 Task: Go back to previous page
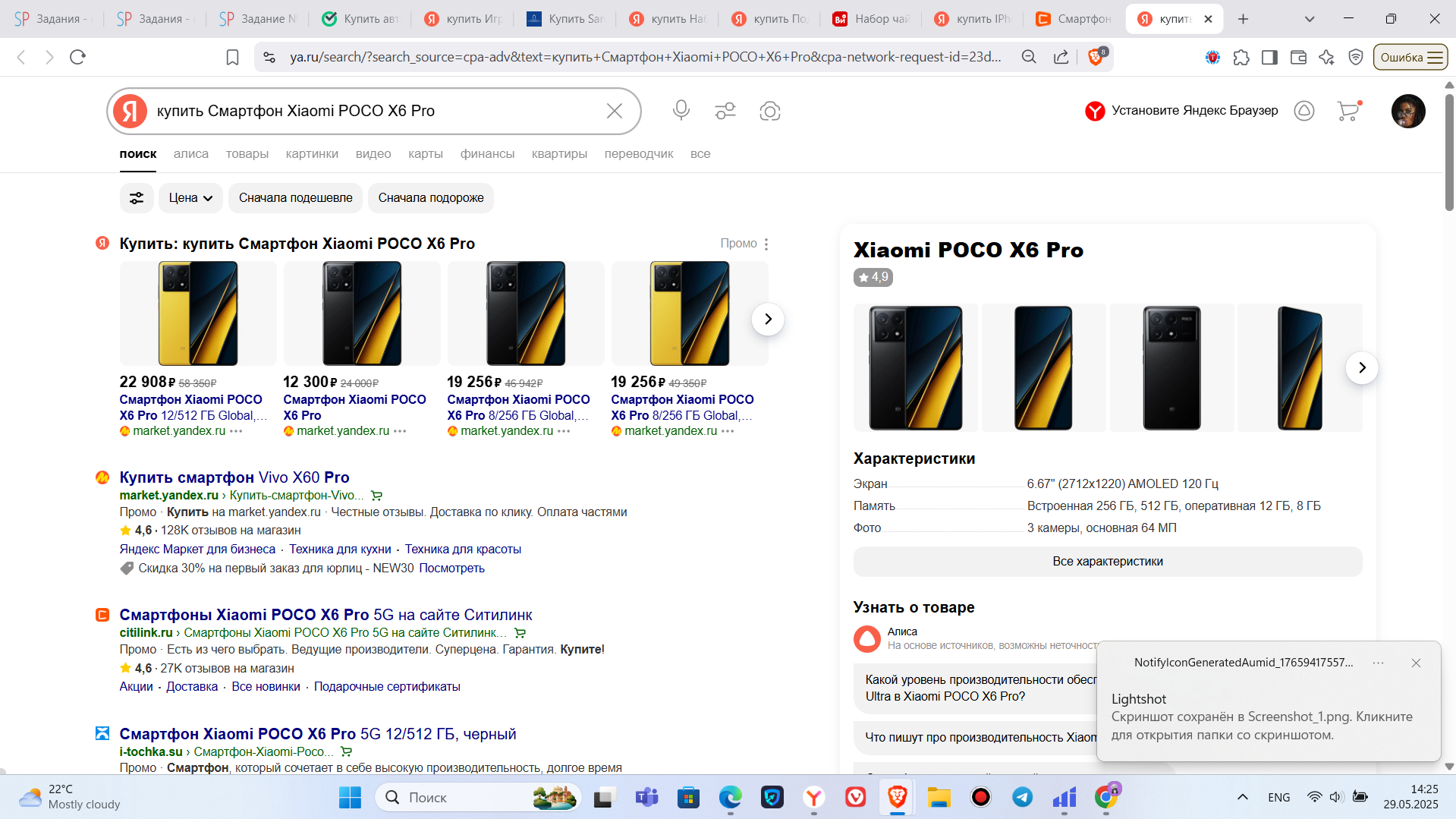tap(21, 57)
